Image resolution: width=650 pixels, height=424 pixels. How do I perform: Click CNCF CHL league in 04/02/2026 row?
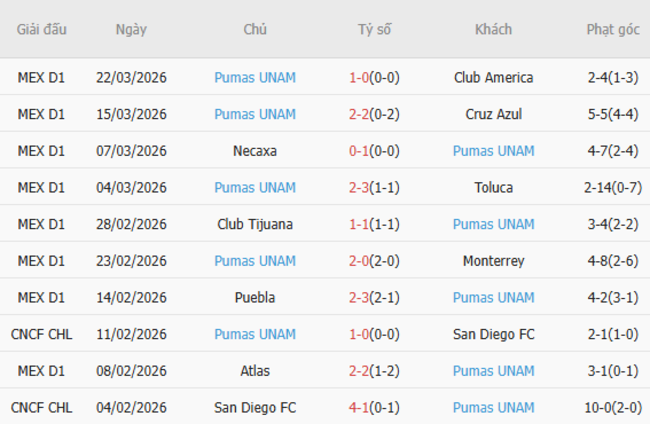(41, 408)
